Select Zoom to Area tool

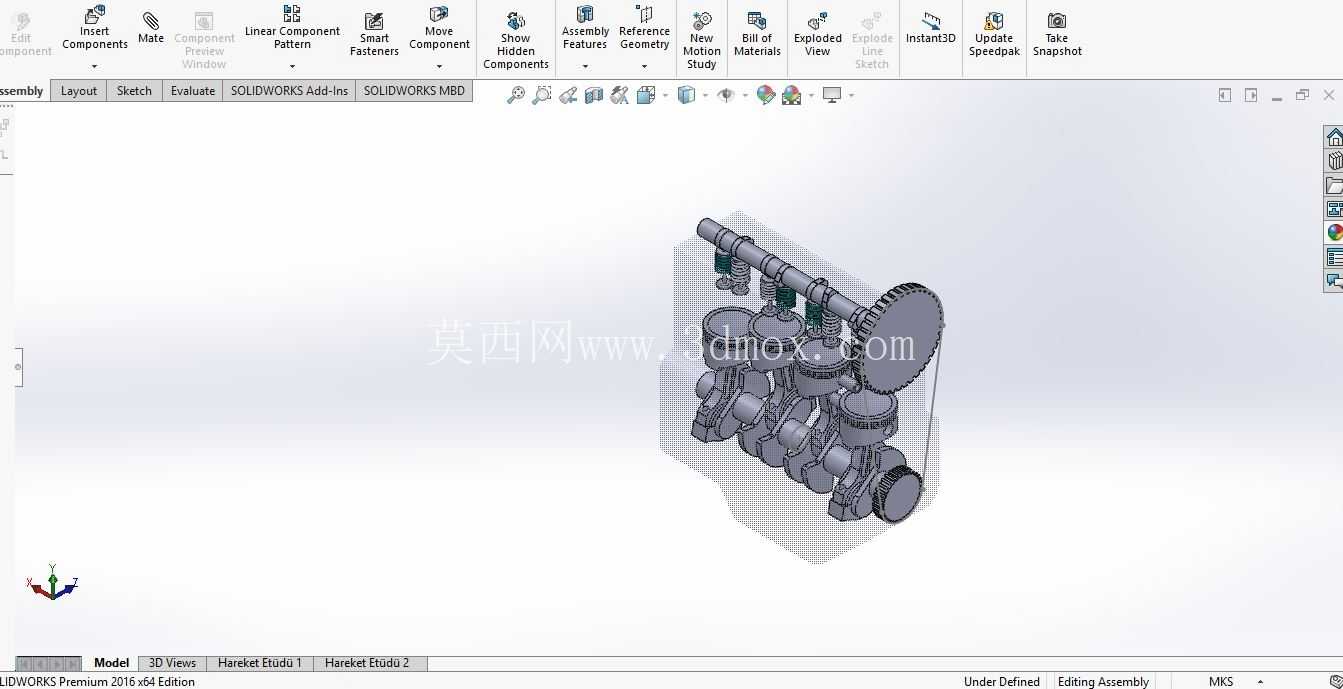click(x=542, y=95)
